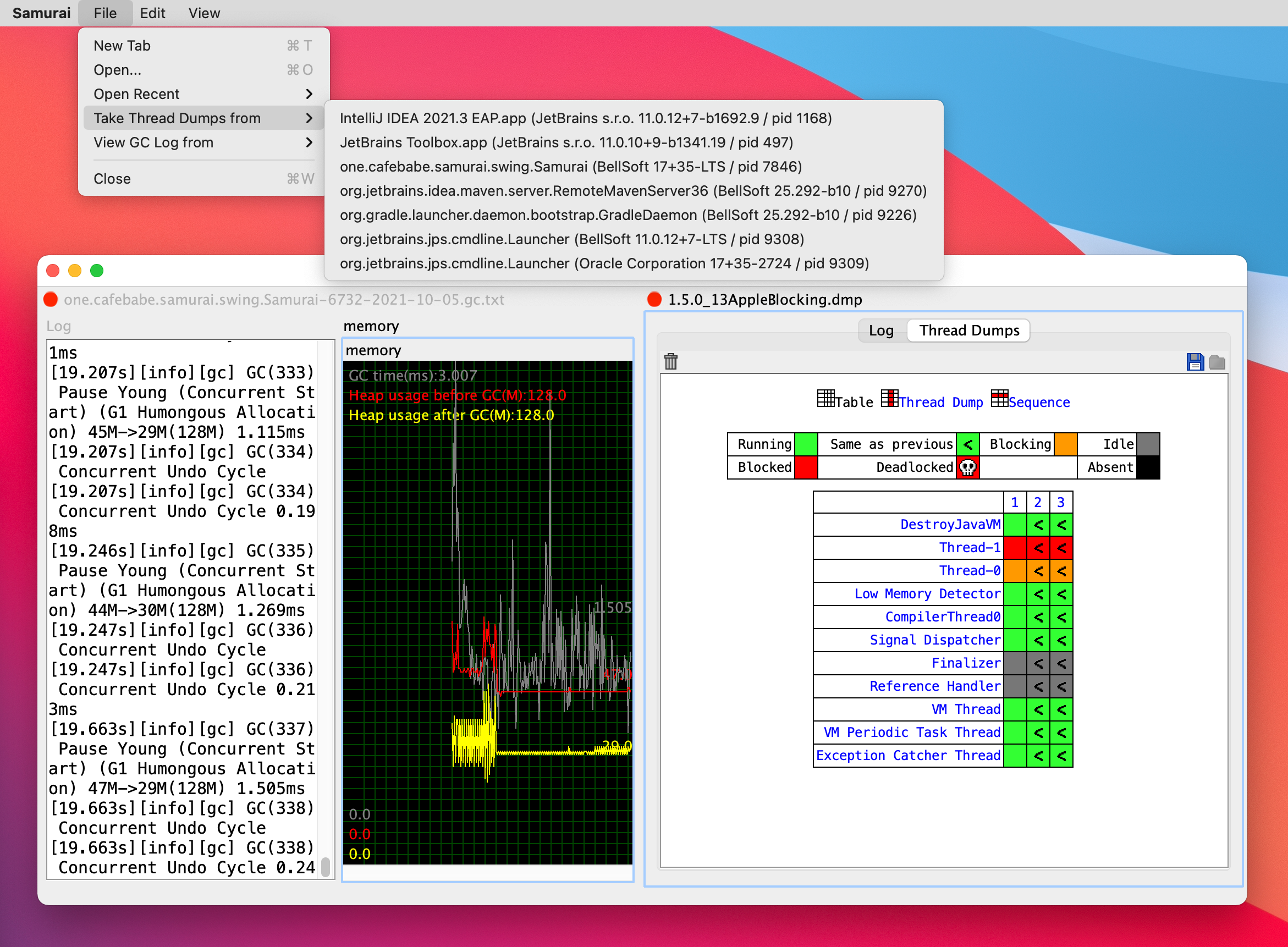Take thread dump from jps Launcher pid 9309
Viewport: 1288px width, 947px height.
click(634, 263)
